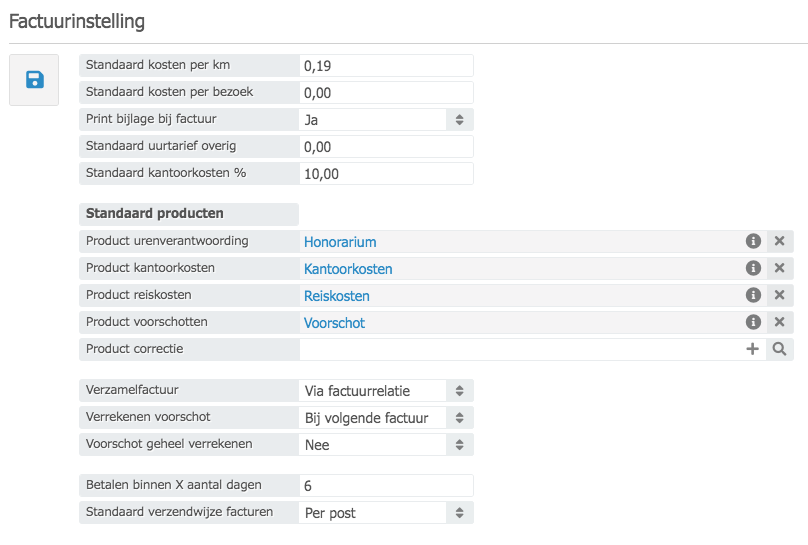This screenshot has height=545, width=808.
Task: Focus the Betalen binnen X aantal dagen field
Action: [x=386, y=485]
